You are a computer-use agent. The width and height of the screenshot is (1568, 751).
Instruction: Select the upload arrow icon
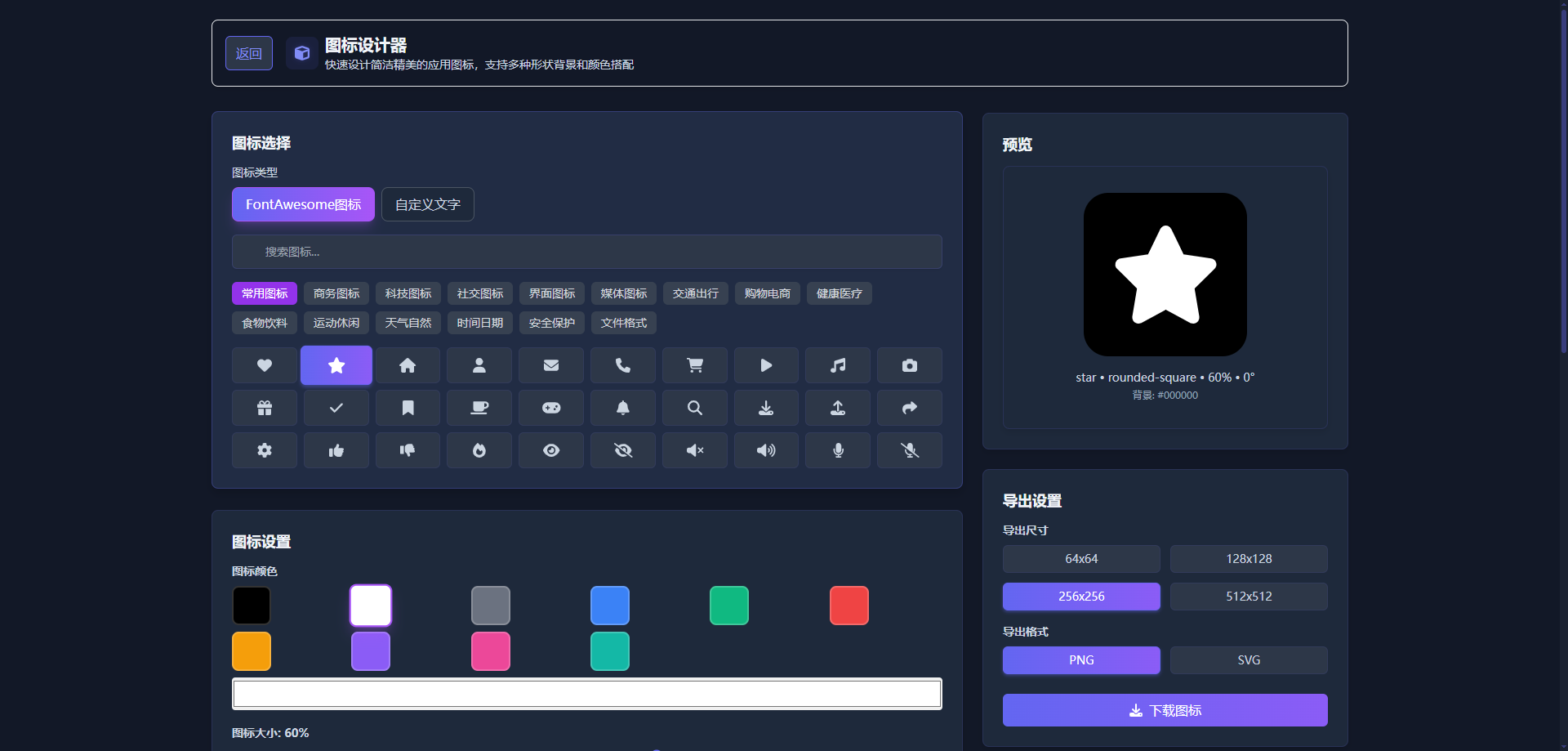point(838,408)
